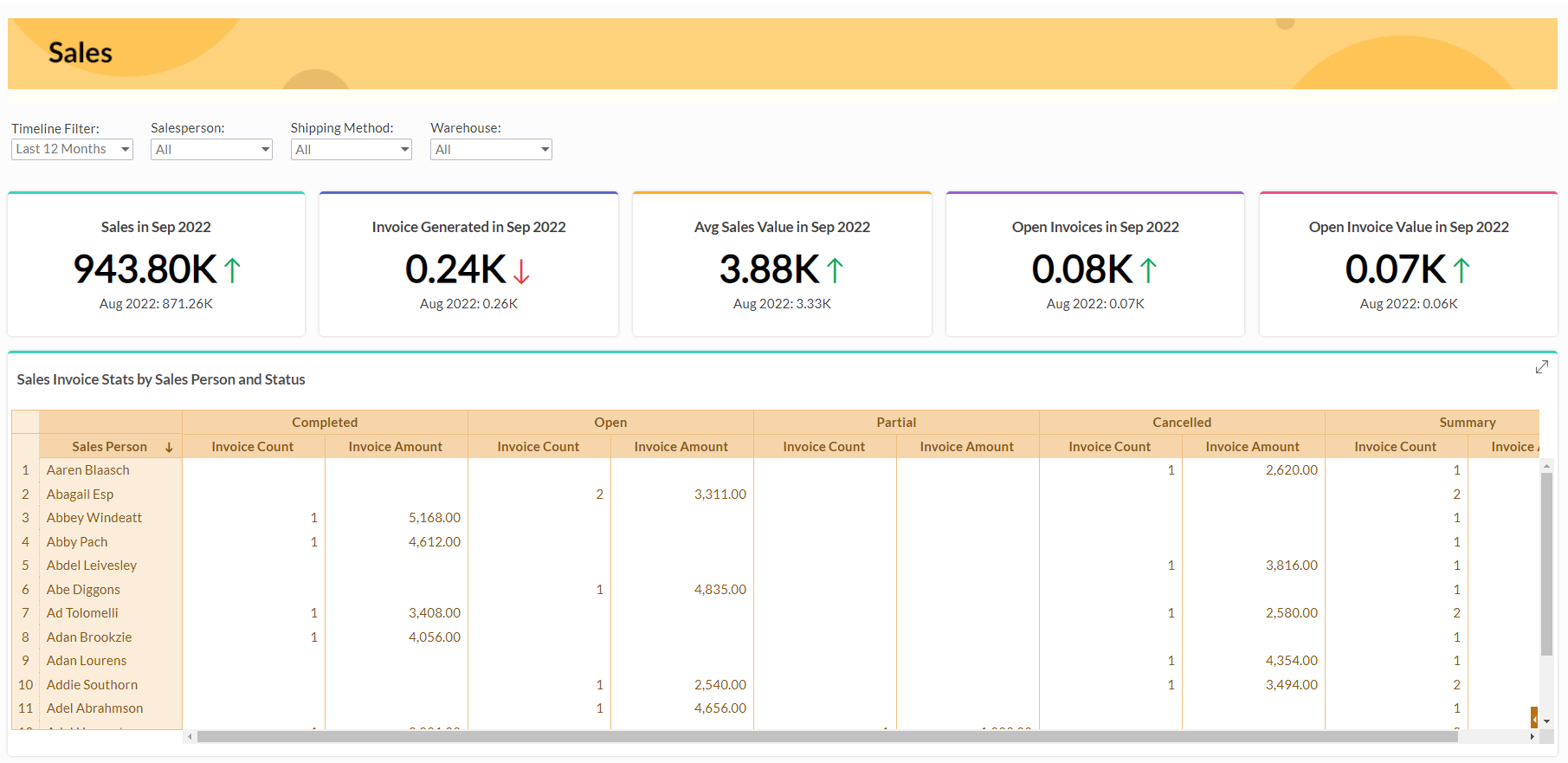Click the Partial group header
Viewport: 1568px width, 763px height.
coord(896,423)
